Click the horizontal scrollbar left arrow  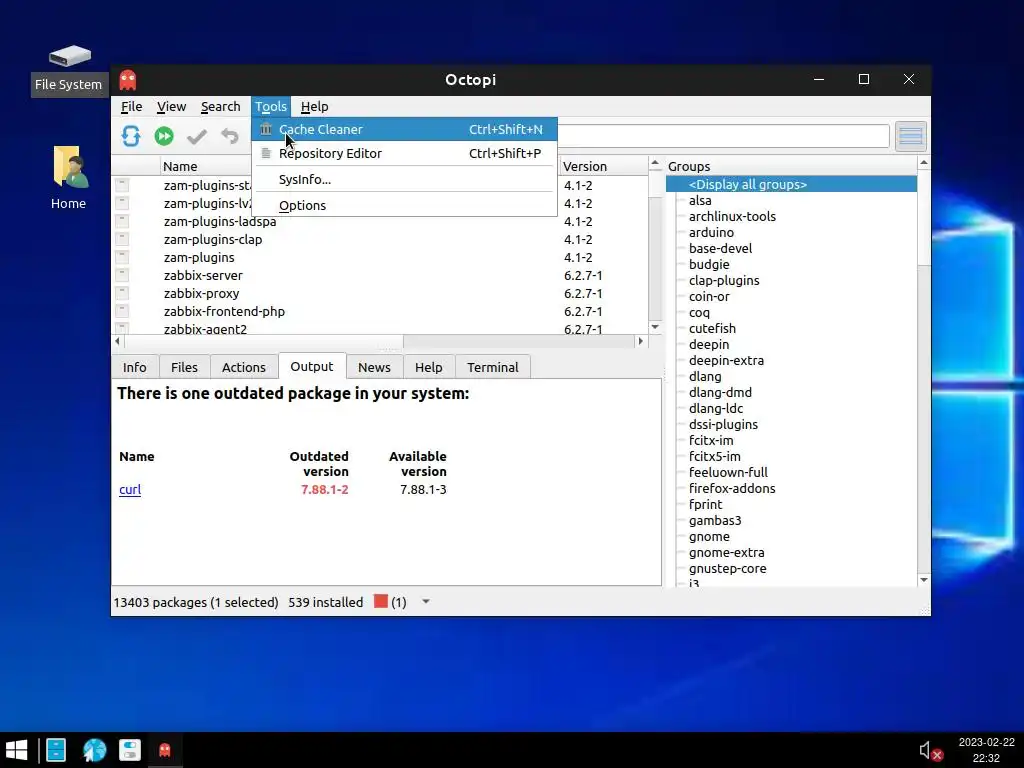tap(118, 341)
